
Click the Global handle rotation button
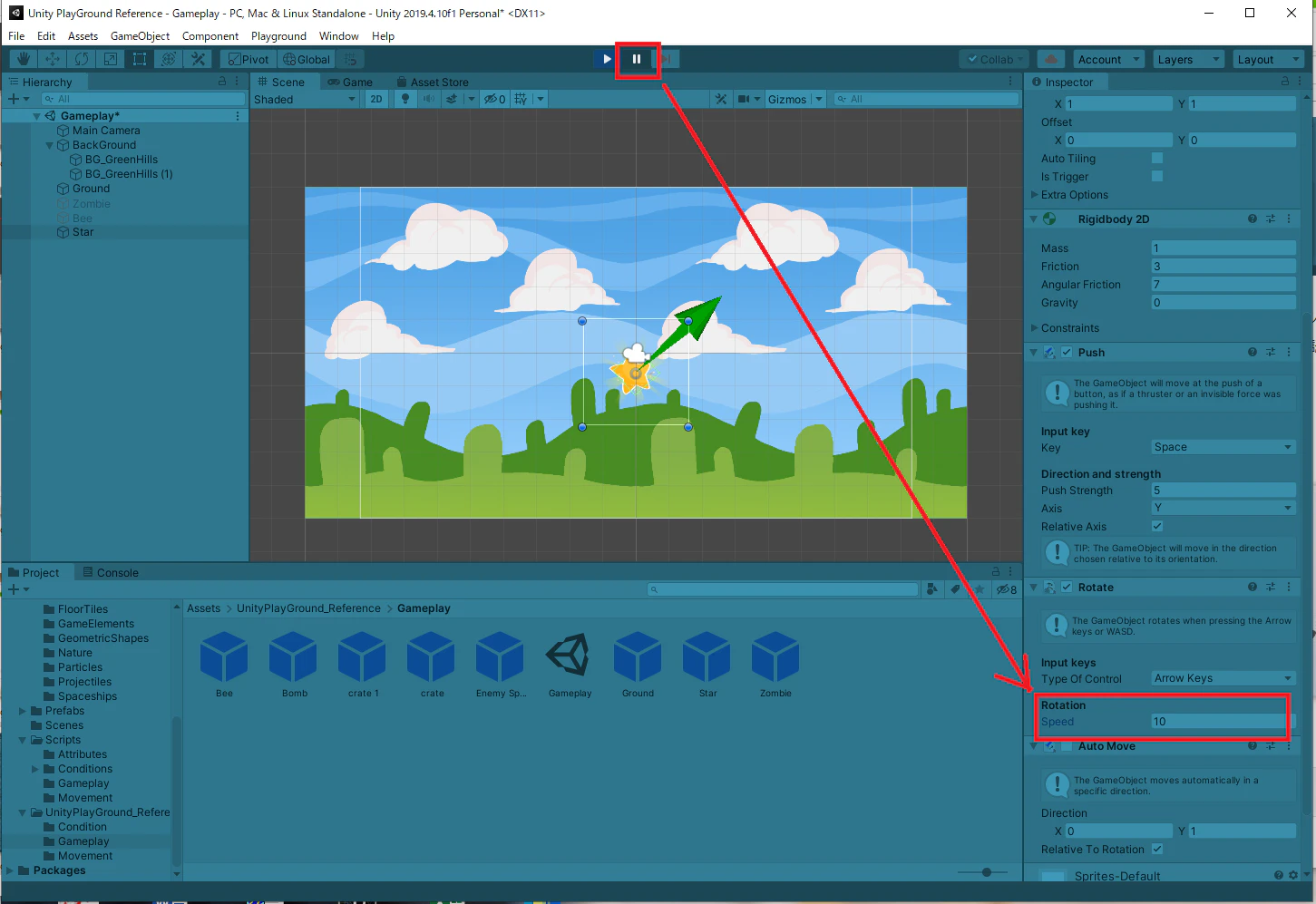point(307,59)
